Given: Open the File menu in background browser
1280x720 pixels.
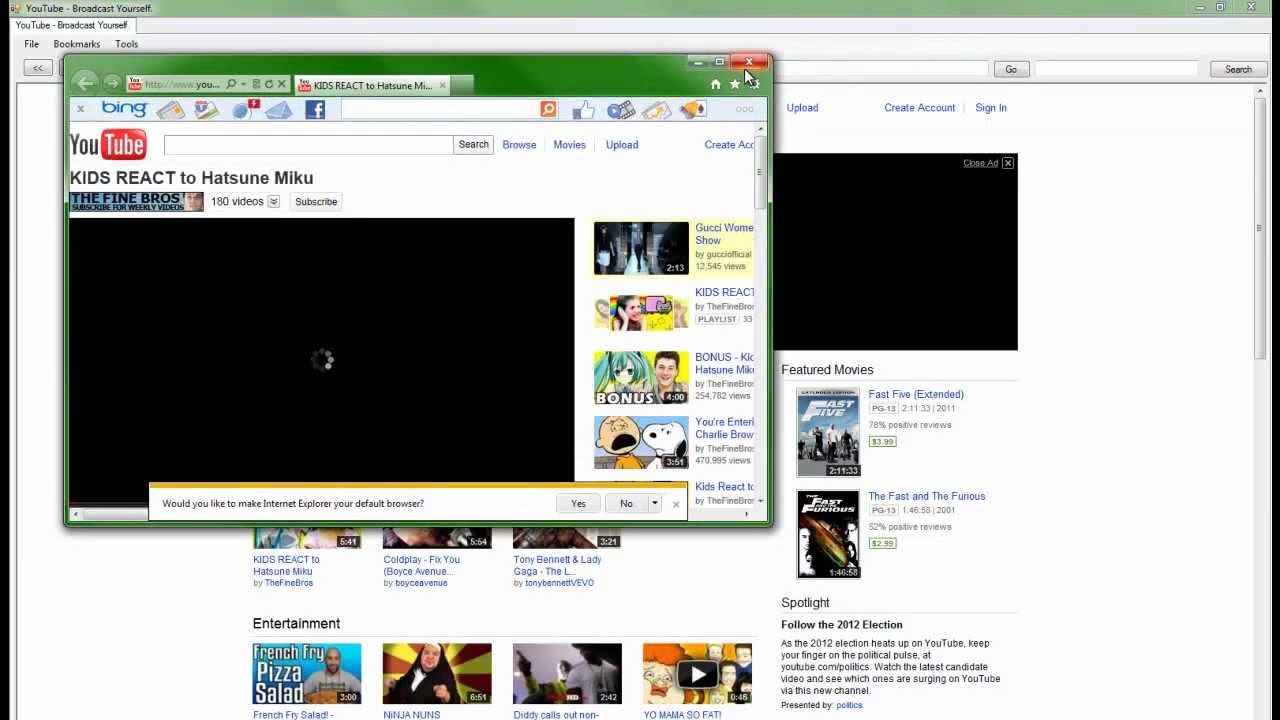Looking at the screenshot, I should click(x=31, y=44).
